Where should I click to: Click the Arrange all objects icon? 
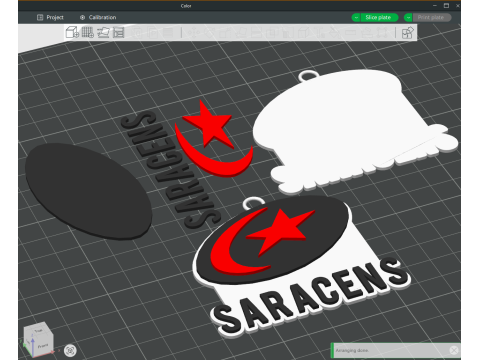[x=119, y=33]
